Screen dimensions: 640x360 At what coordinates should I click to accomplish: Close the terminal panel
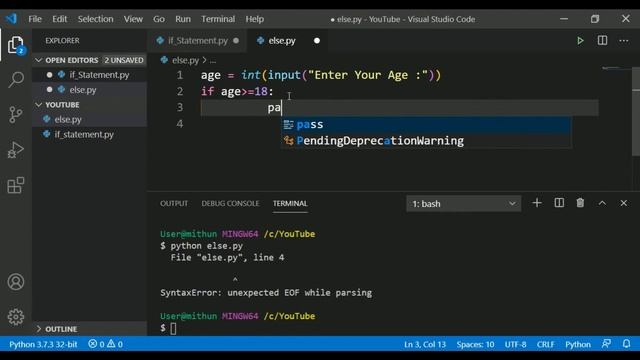624,203
